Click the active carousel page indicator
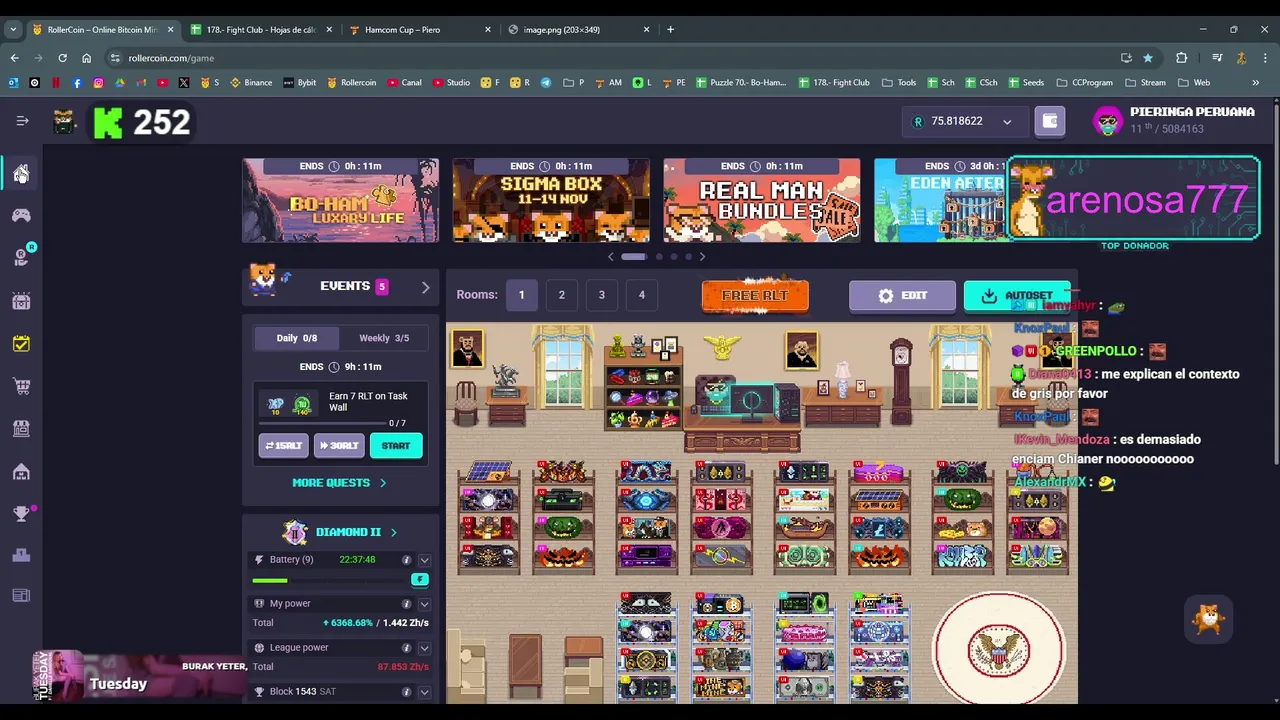 (x=634, y=257)
